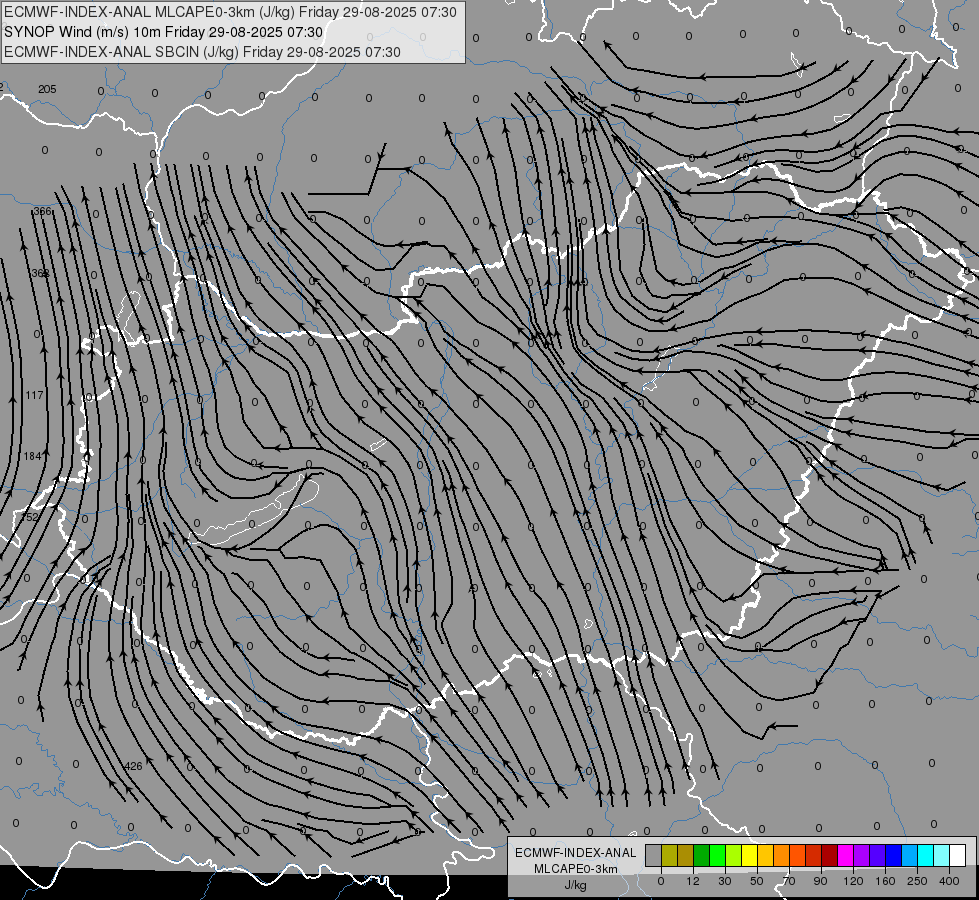Image resolution: width=979 pixels, height=900 pixels.
Task: Click the MLCAPE0-3km title line in the header
Action: point(230,12)
